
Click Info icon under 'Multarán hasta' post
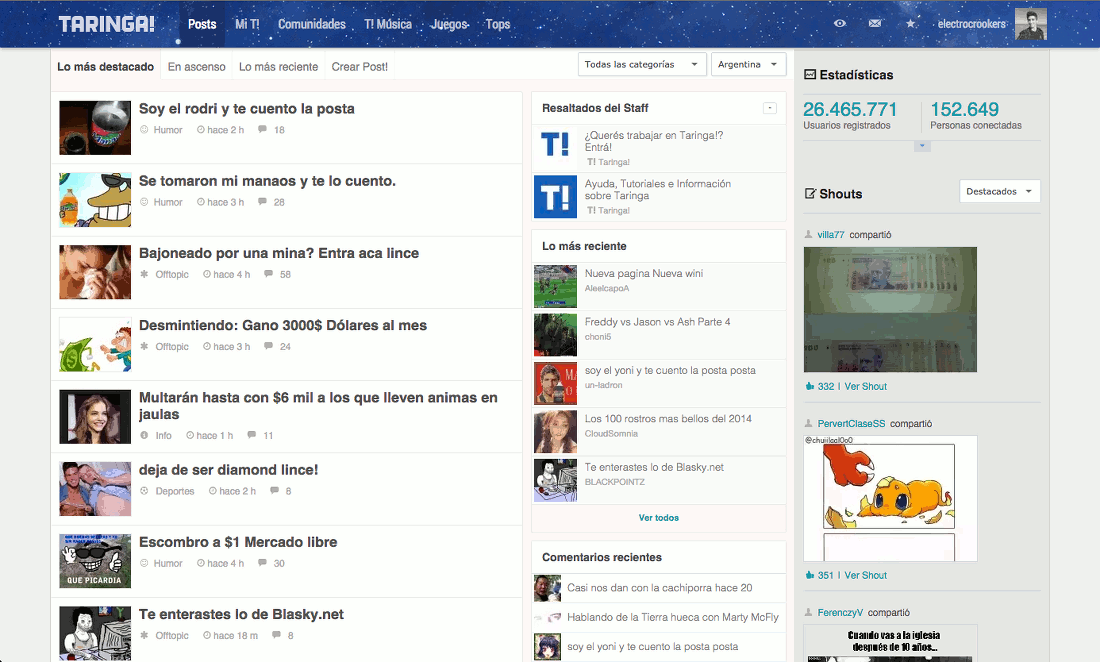tap(144, 435)
